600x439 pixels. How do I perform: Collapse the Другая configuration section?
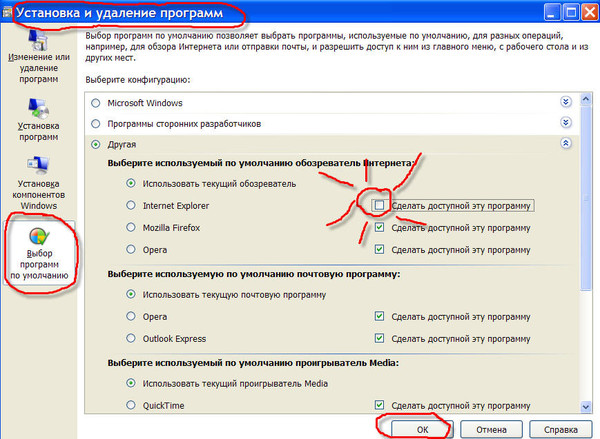(566, 143)
